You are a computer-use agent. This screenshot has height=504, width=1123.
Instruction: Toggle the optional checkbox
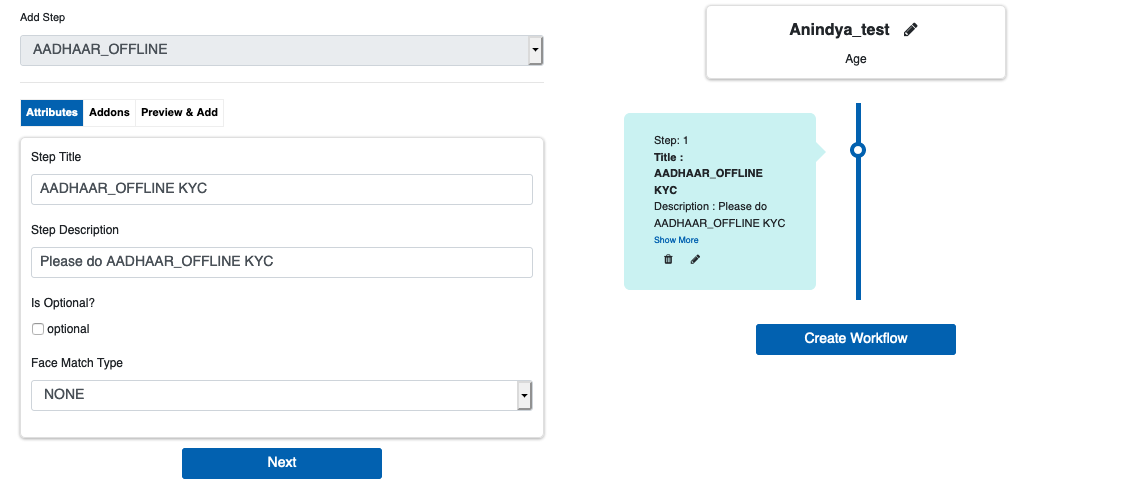38,329
